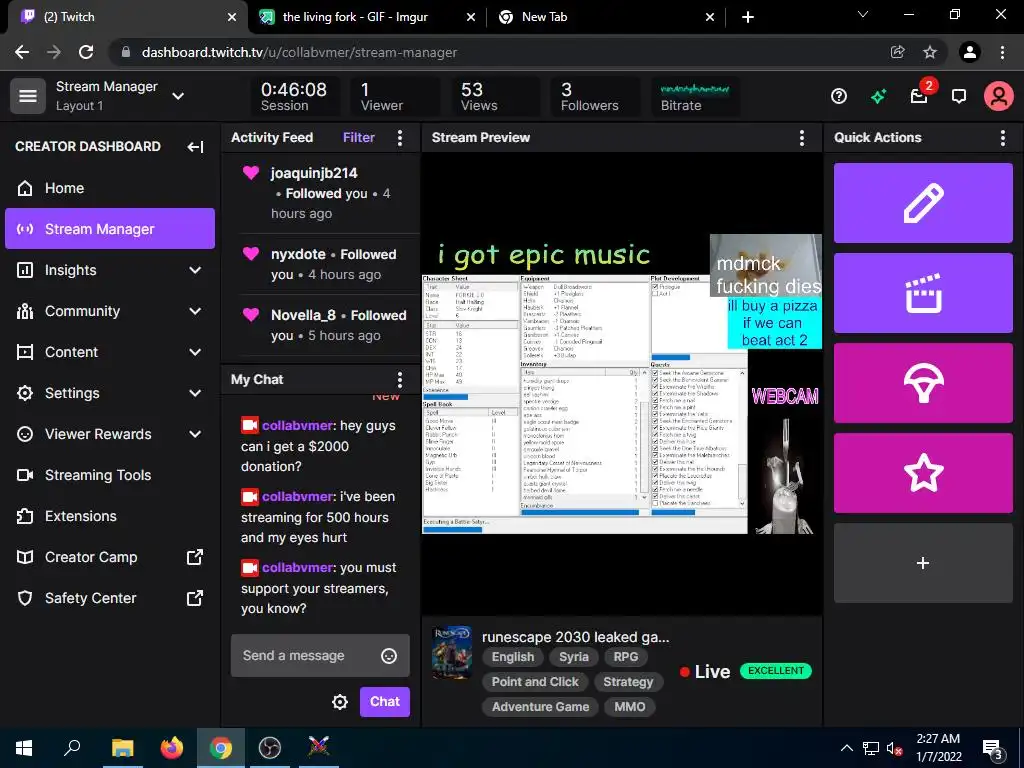Open Extensions in the sidebar
1024x768 pixels.
(x=110, y=517)
